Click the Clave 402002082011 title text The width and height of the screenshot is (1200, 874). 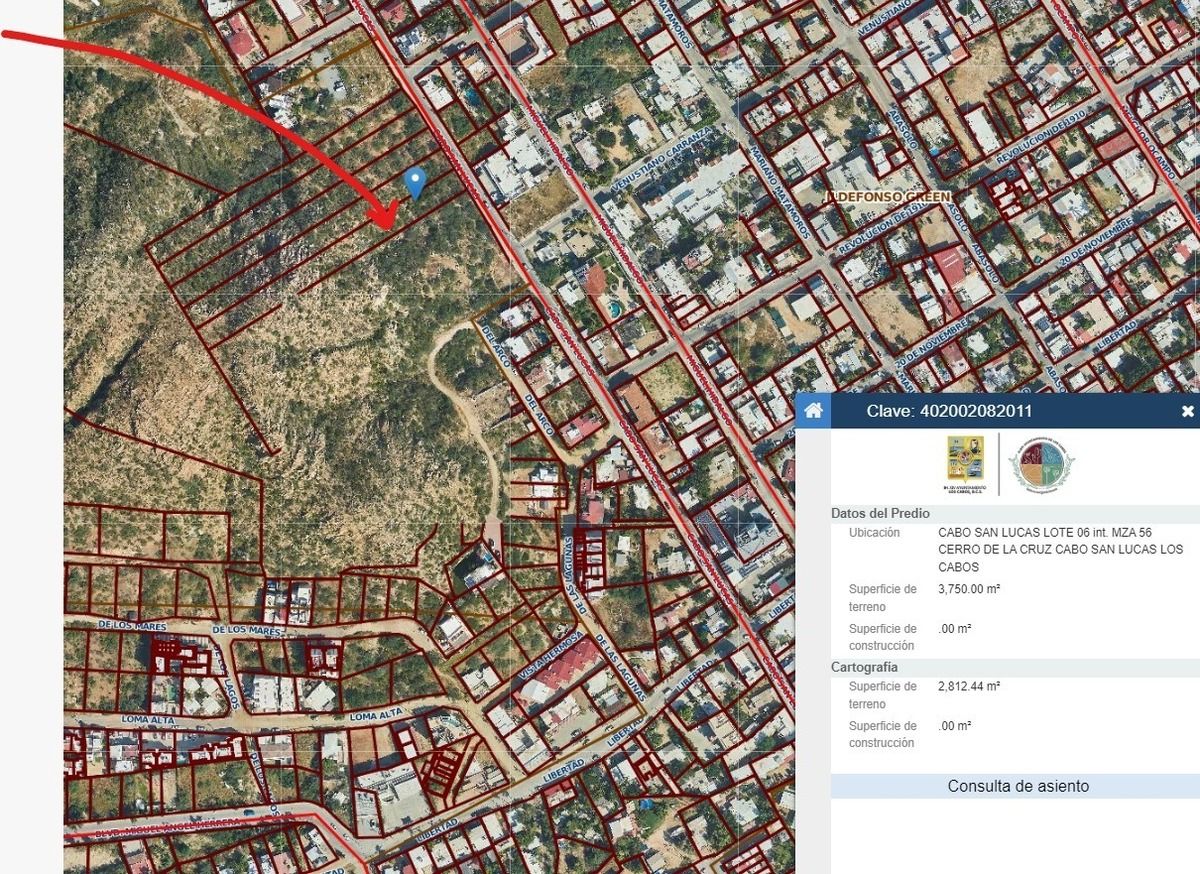[949, 411]
